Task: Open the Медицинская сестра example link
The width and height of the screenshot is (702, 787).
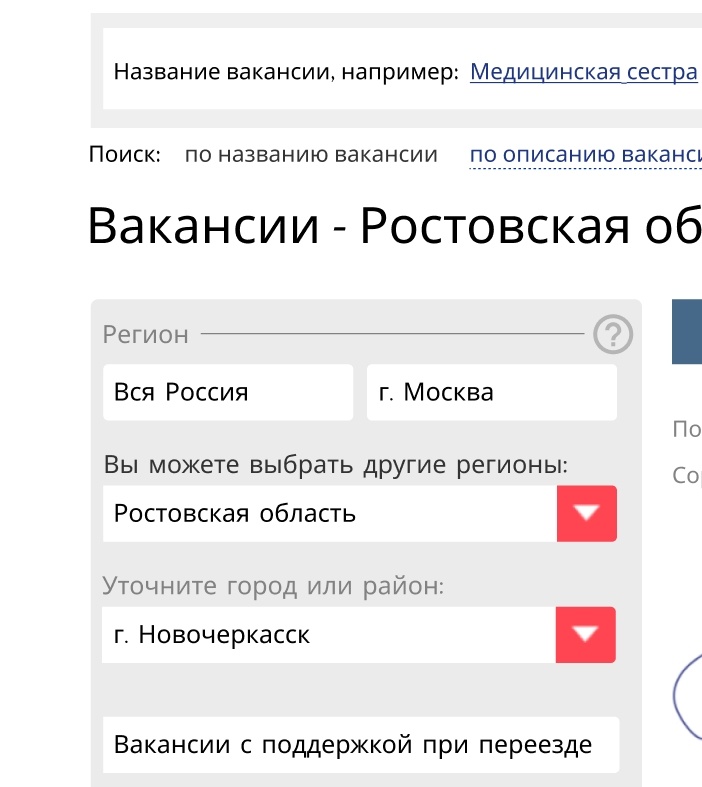Action: coord(583,72)
